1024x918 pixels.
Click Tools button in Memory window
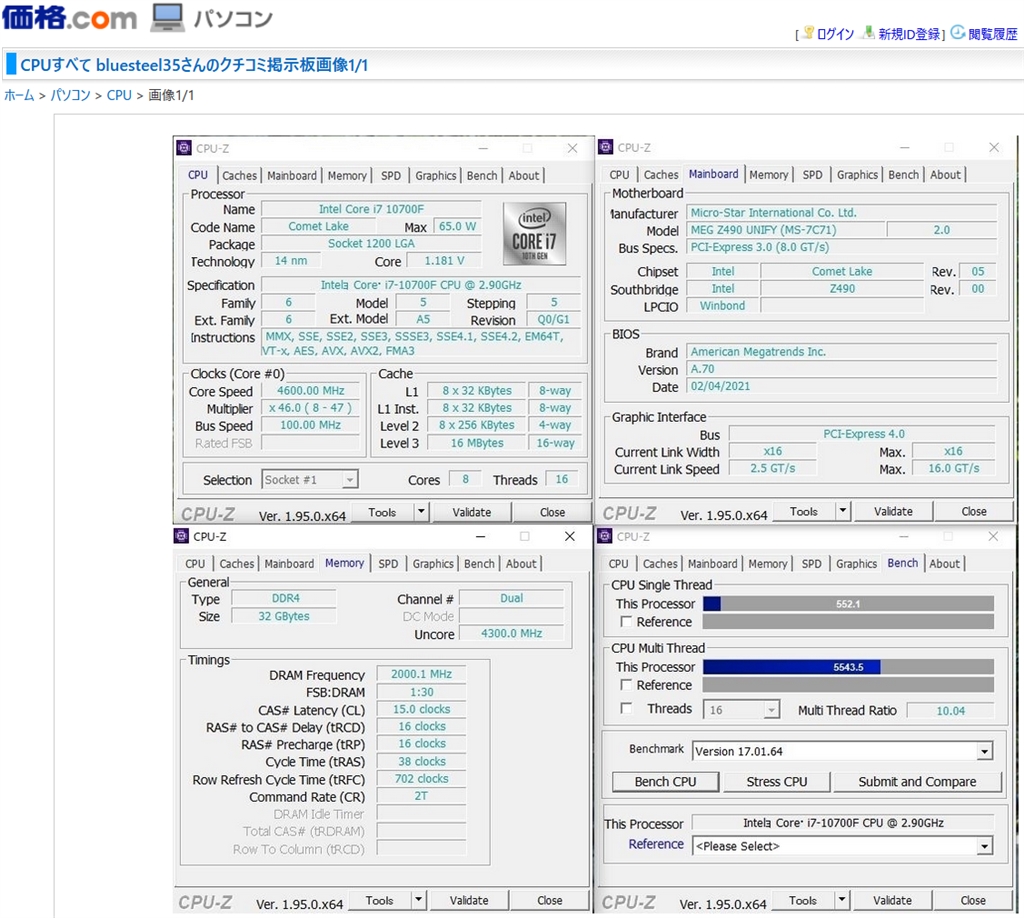point(379,900)
